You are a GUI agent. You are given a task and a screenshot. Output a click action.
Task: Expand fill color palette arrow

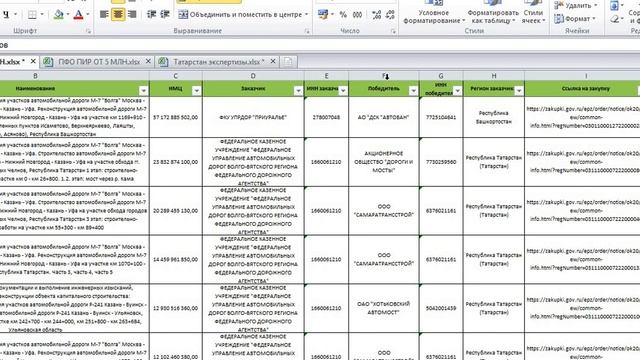coord(68,15)
